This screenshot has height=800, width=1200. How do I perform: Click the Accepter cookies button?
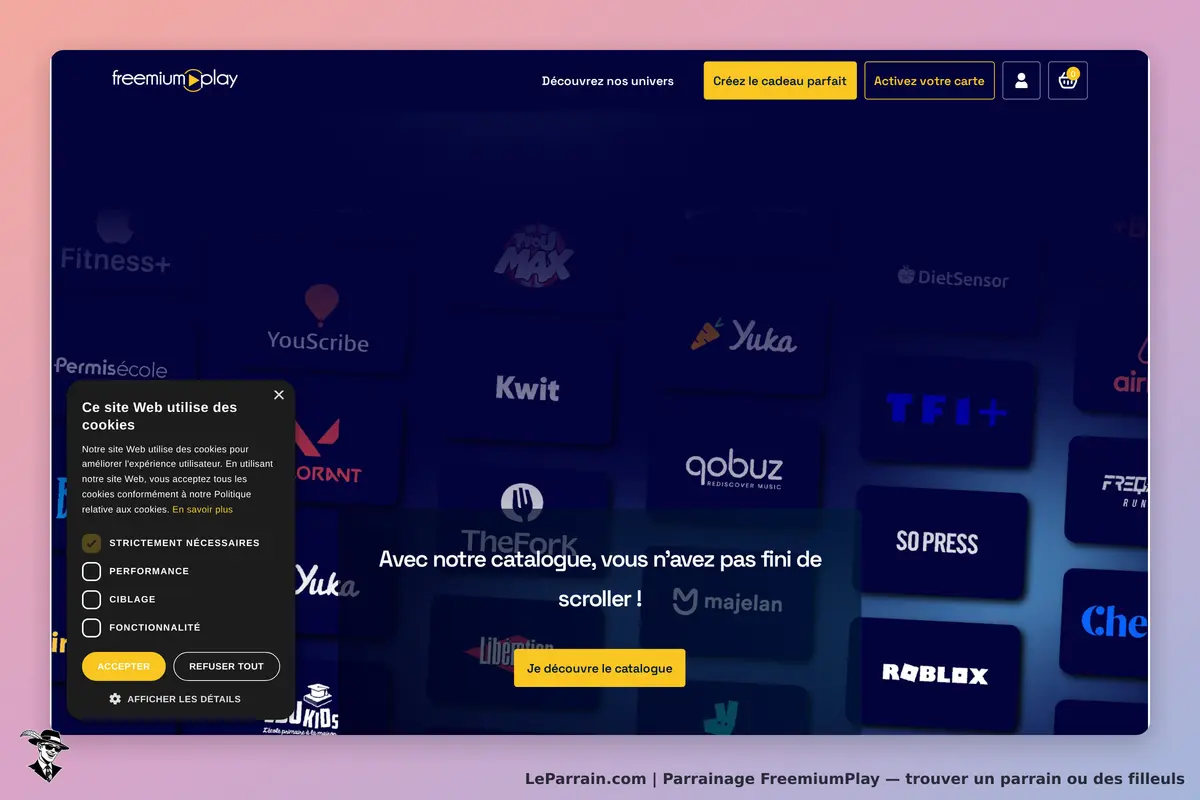pos(124,666)
